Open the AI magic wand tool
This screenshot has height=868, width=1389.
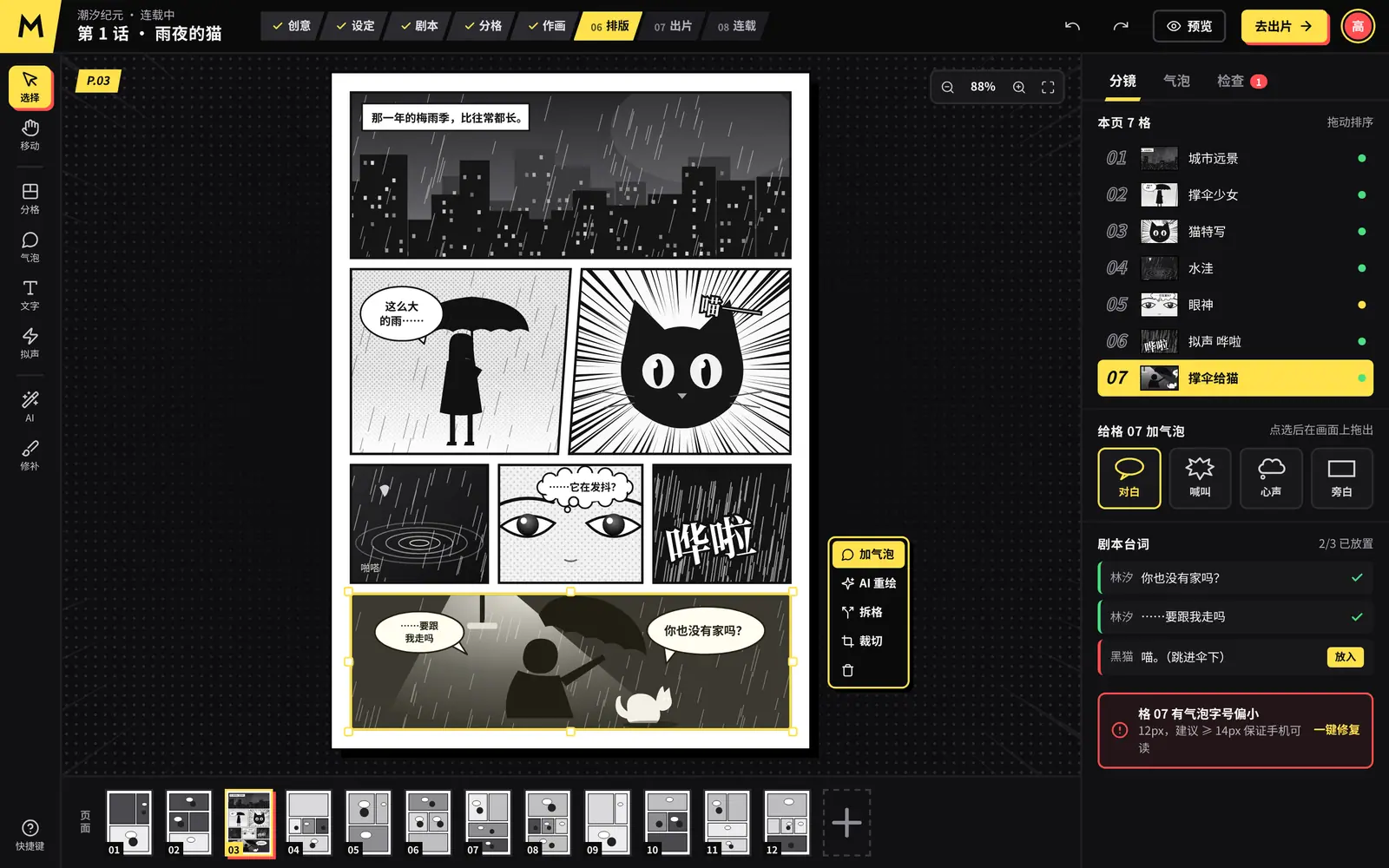coord(30,407)
